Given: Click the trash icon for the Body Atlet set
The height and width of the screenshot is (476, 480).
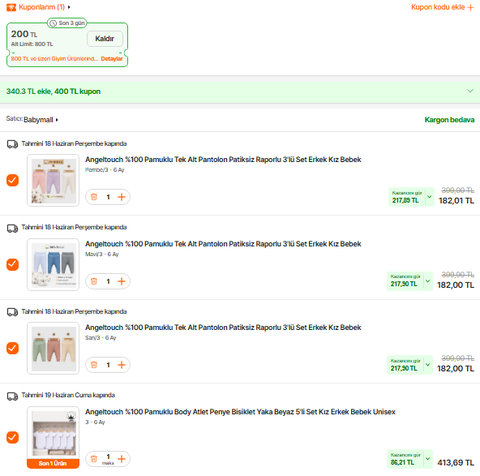Looking at the screenshot, I should coord(94,459).
